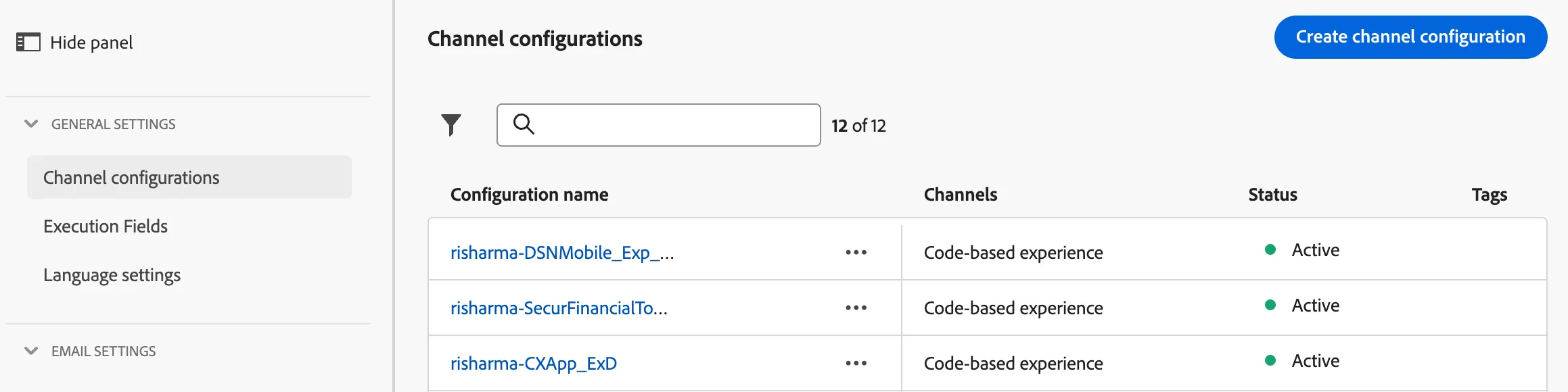The width and height of the screenshot is (1568, 392).
Task: Collapse the EMAIL SETTINGS section
Action: tap(31, 351)
